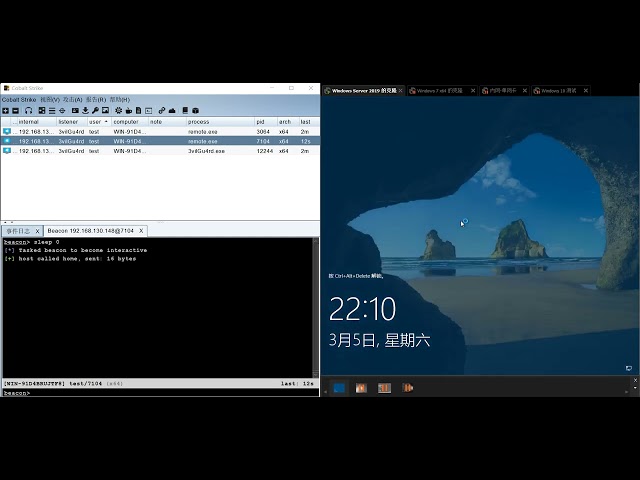640x480 pixels.
Task: Click the third VM thumbnail in bar
Action: tap(384, 387)
